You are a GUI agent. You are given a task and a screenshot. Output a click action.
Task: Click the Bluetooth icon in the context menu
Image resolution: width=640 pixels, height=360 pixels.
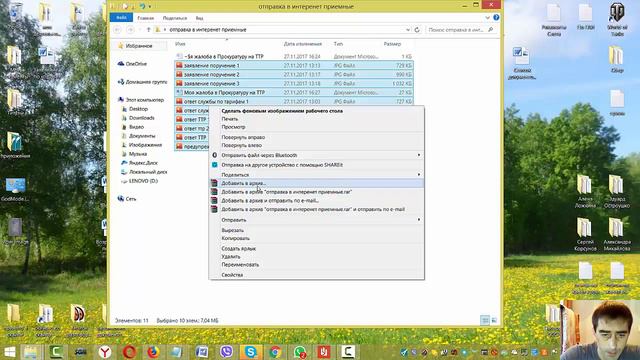pos(214,155)
